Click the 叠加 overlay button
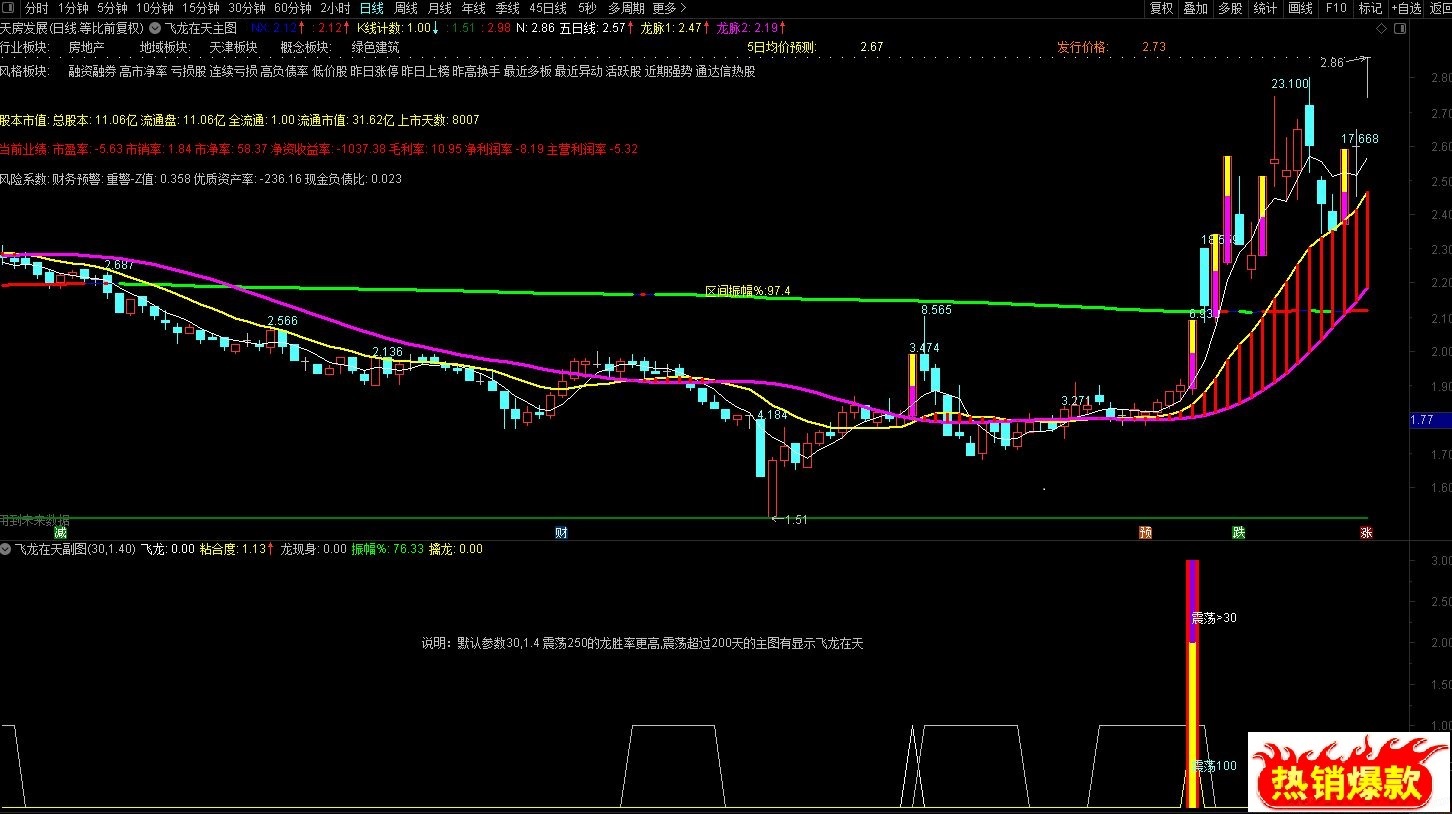 click(x=1196, y=8)
